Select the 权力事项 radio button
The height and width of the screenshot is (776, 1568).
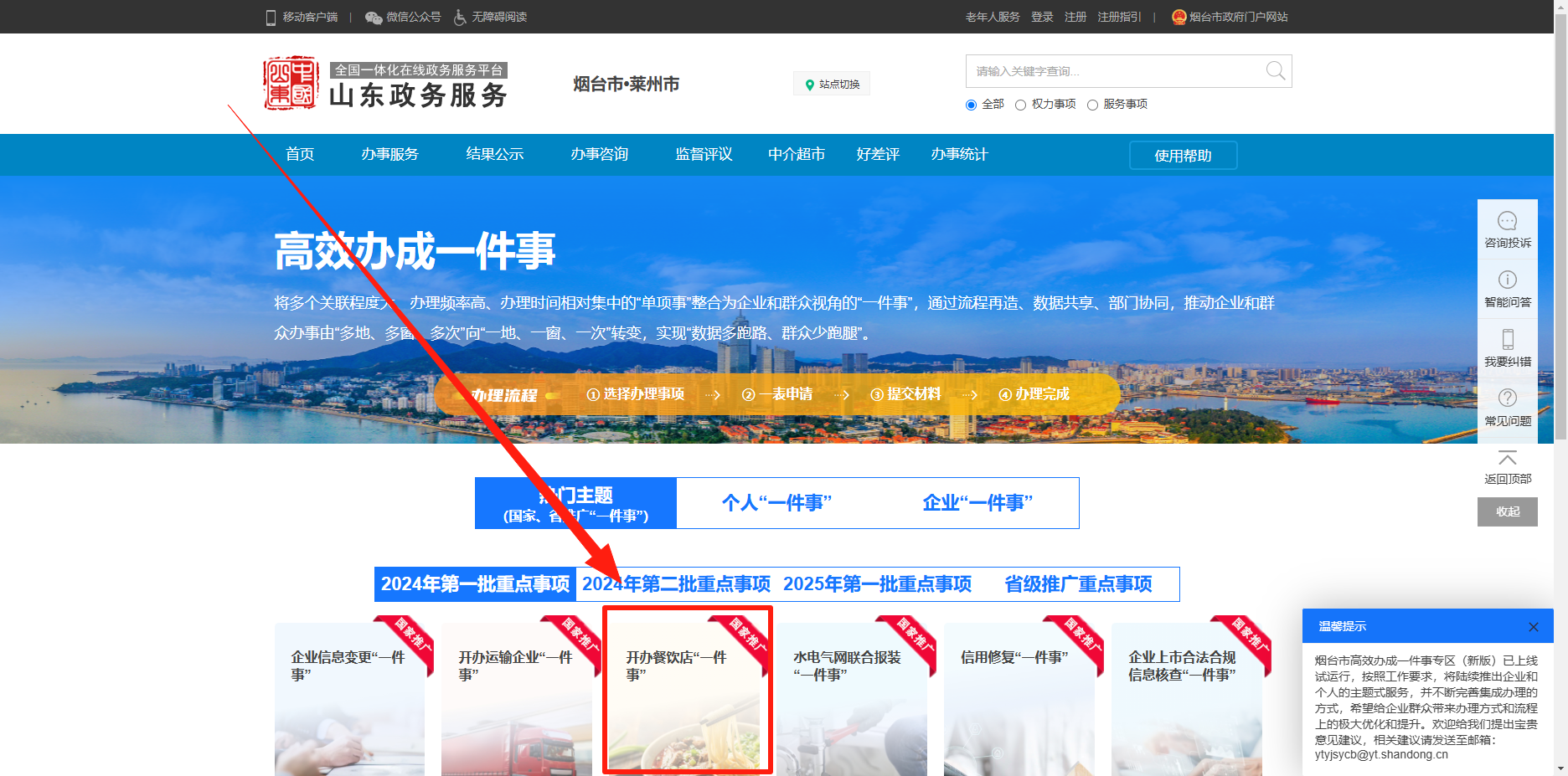click(x=1020, y=105)
